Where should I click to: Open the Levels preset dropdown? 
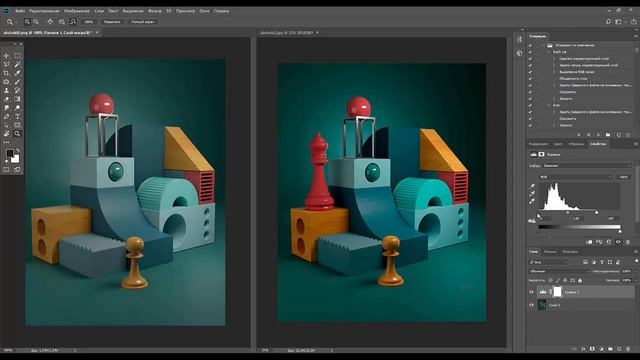[x=587, y=166]
